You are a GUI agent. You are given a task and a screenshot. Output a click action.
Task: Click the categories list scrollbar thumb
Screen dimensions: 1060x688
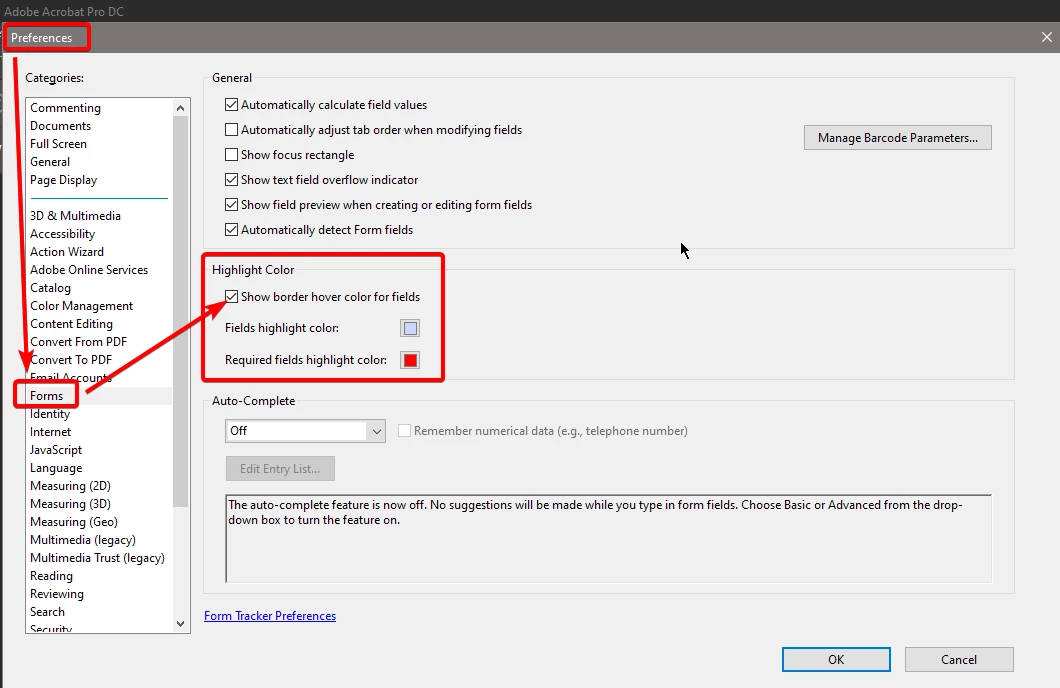(180, 311)
